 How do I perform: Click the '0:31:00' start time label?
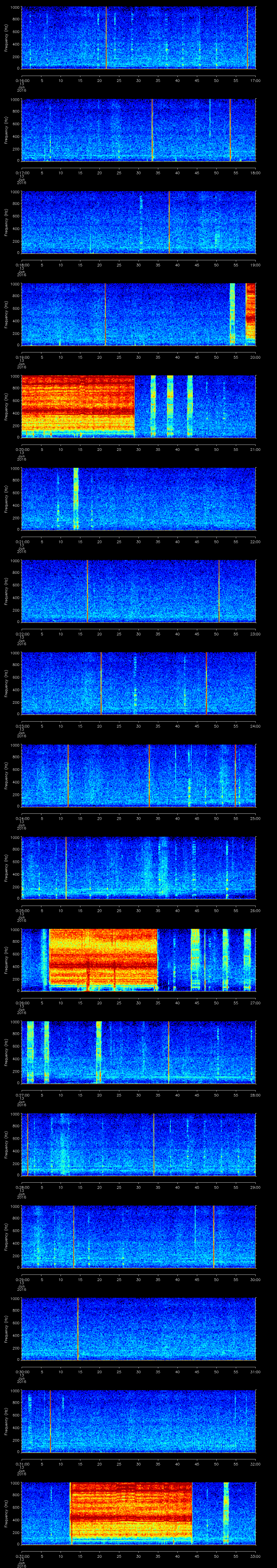pyautogui.click(x=22, y=1464)
